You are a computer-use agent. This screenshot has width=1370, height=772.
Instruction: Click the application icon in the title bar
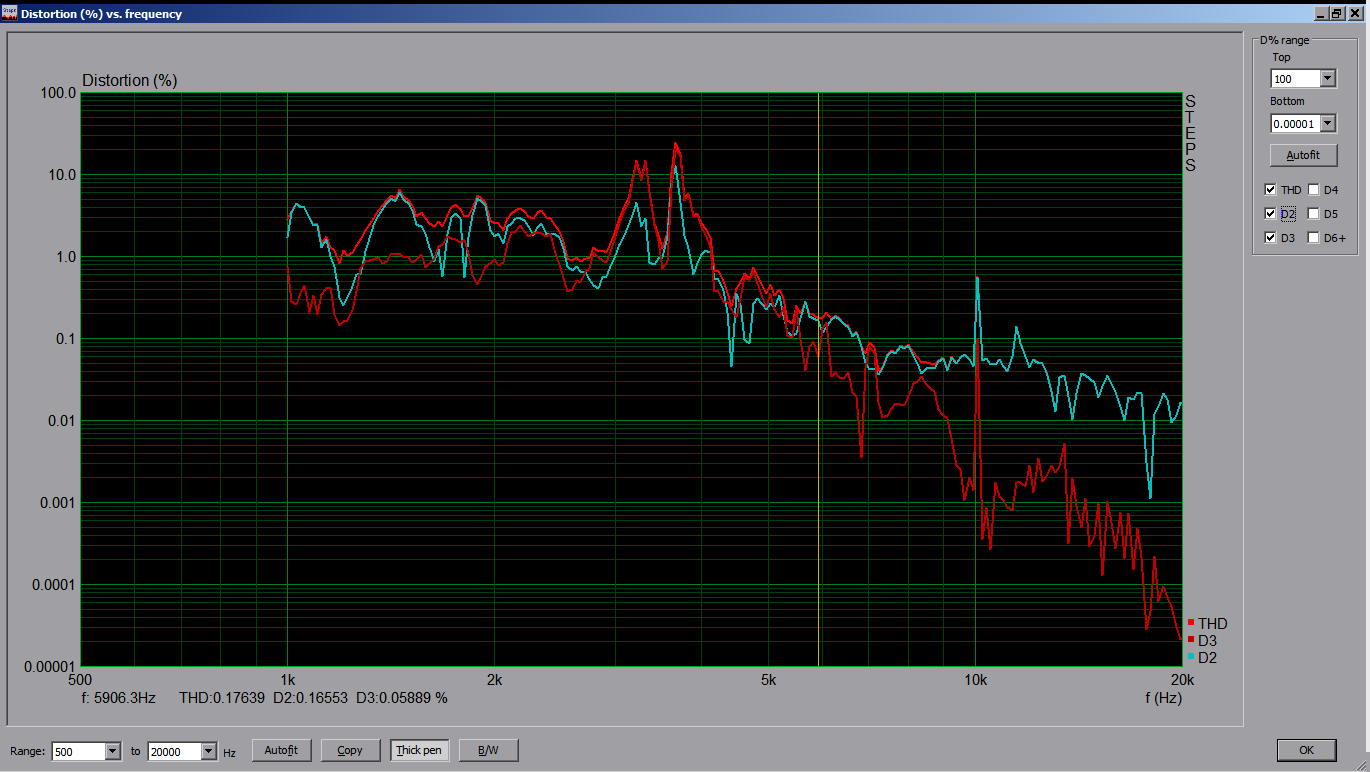tap(11, 14)
